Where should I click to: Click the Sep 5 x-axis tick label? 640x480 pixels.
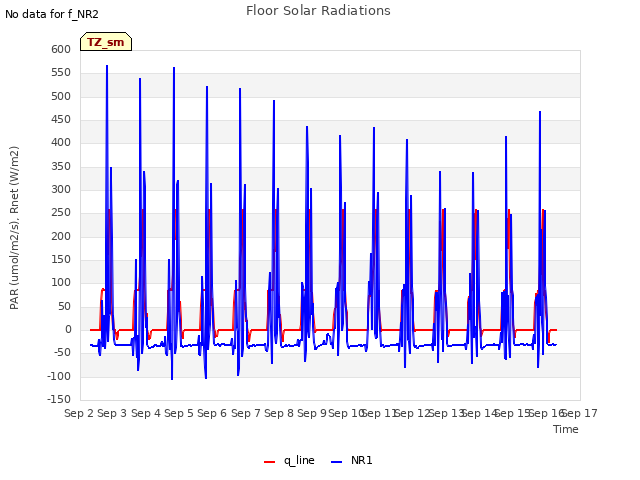[179, 413]
